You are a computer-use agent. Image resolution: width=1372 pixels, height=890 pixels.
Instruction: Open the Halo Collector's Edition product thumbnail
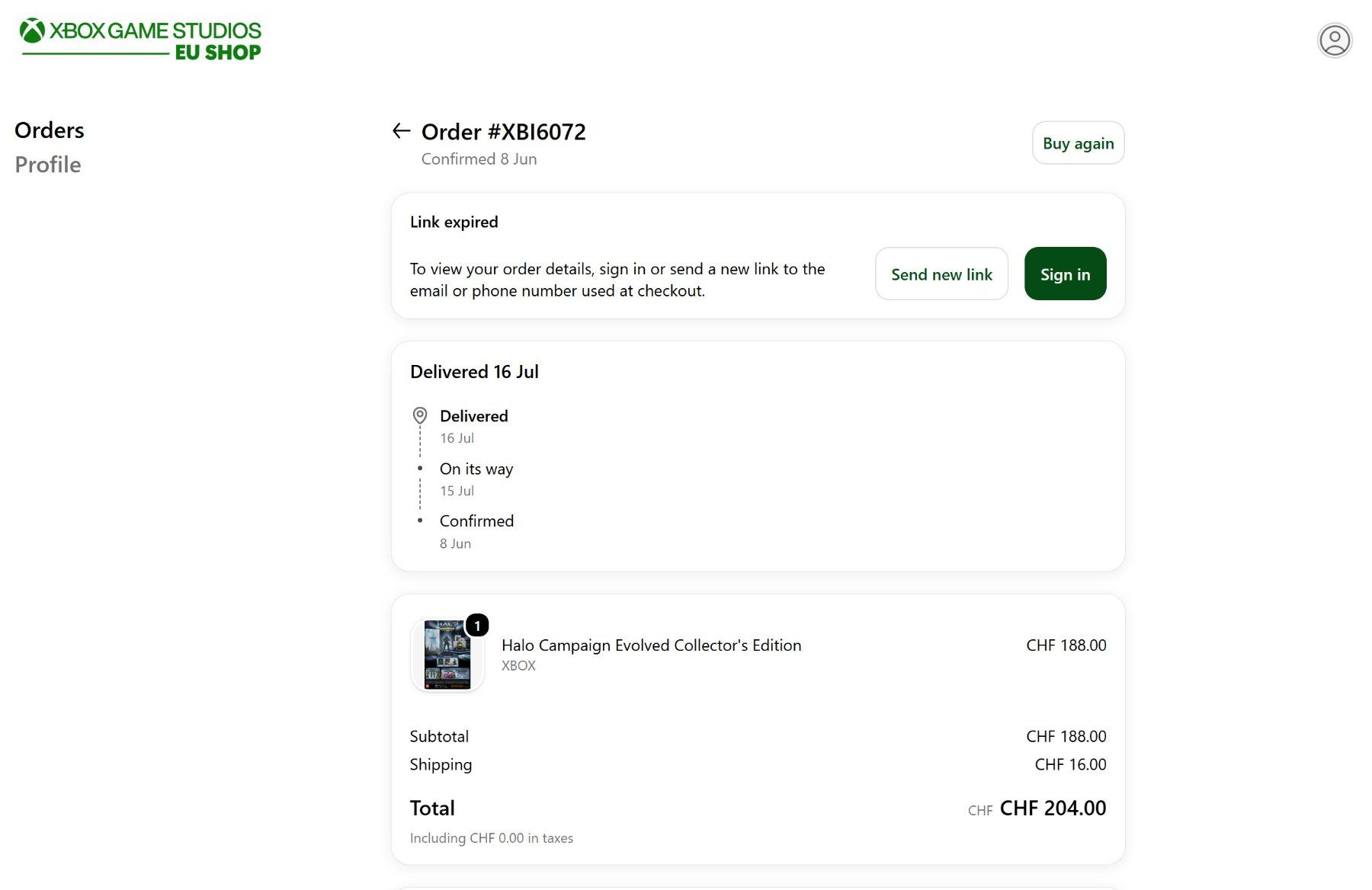(447, 655)
